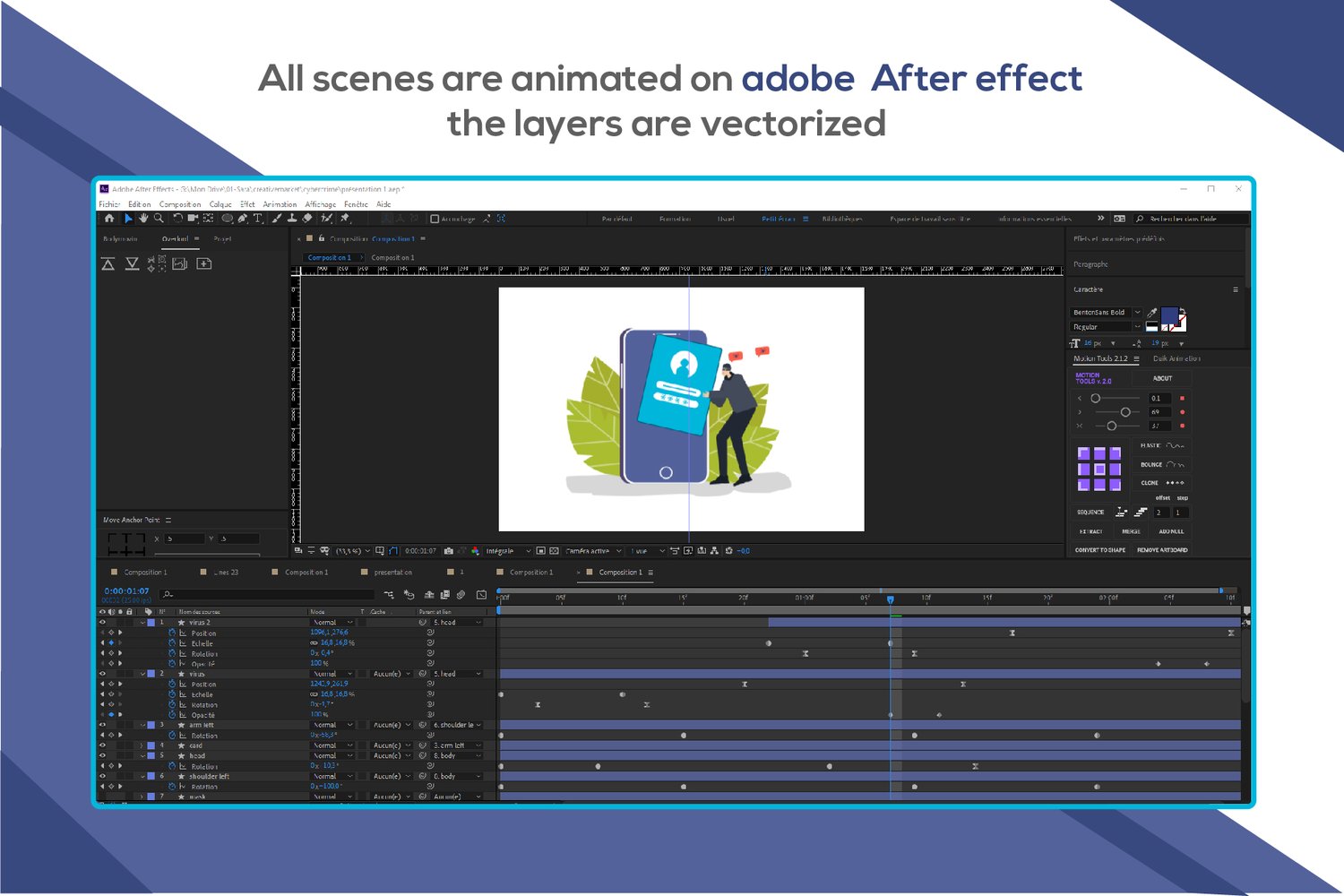Select the Pen tool
The image size is (1344, 896).
pyautogui.click(x=243, y=218)
